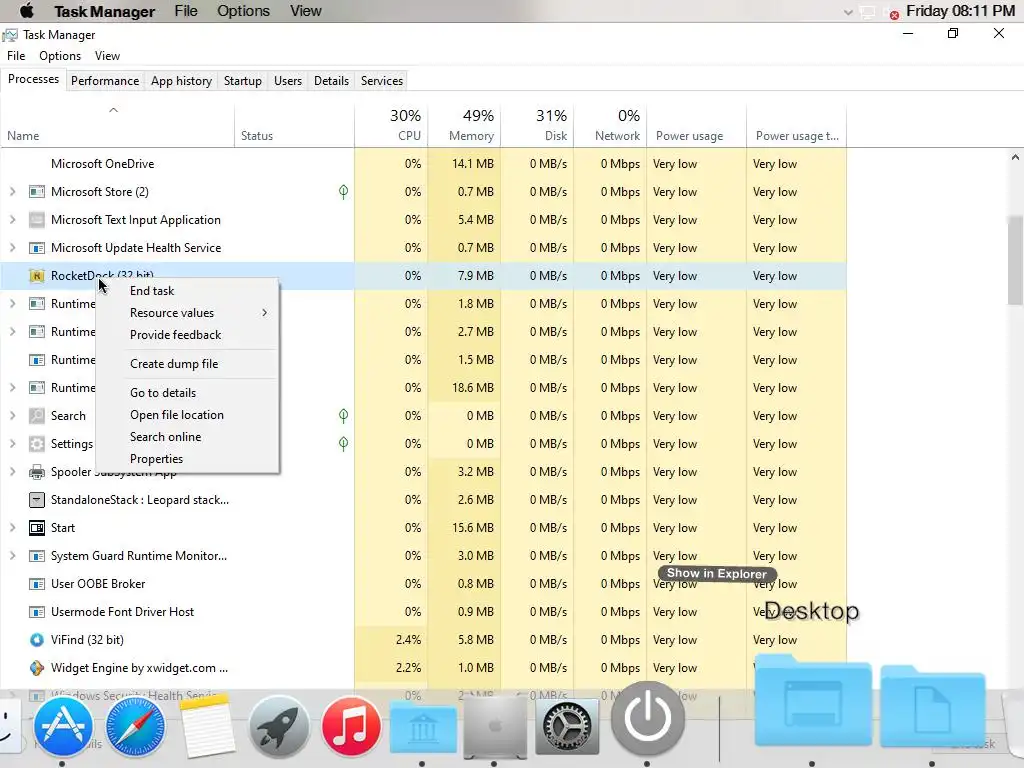Screen dimensions: 1024x768
Task: Click the red network error tray icon
Action: coord(894,14)
